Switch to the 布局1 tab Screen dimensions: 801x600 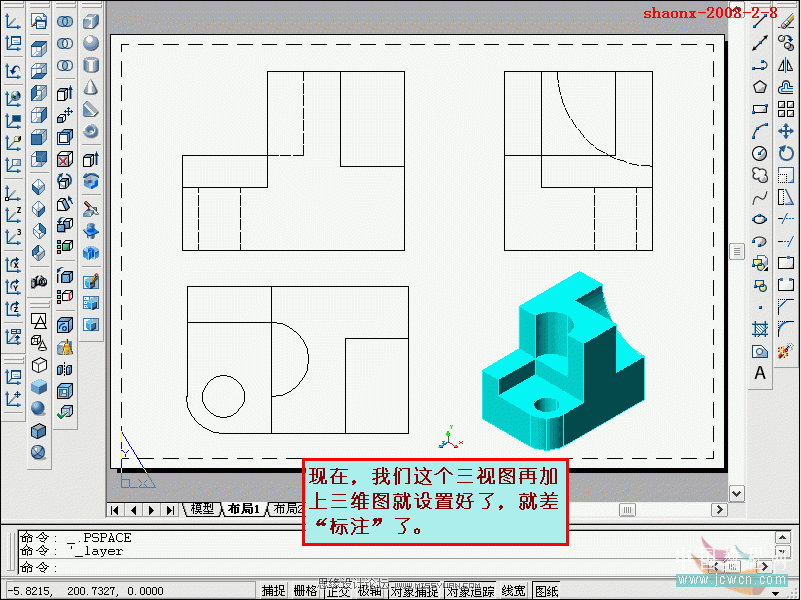(x=244, y=509)
